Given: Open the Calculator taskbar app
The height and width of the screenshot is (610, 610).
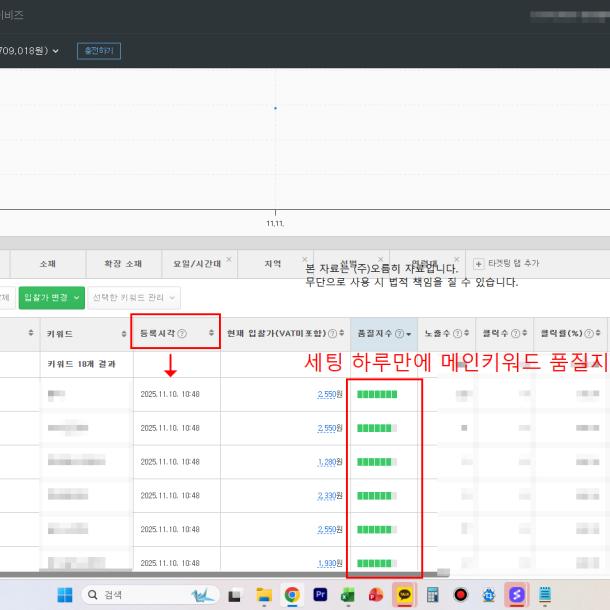Looking at the screenshot, I should (433, 595).
